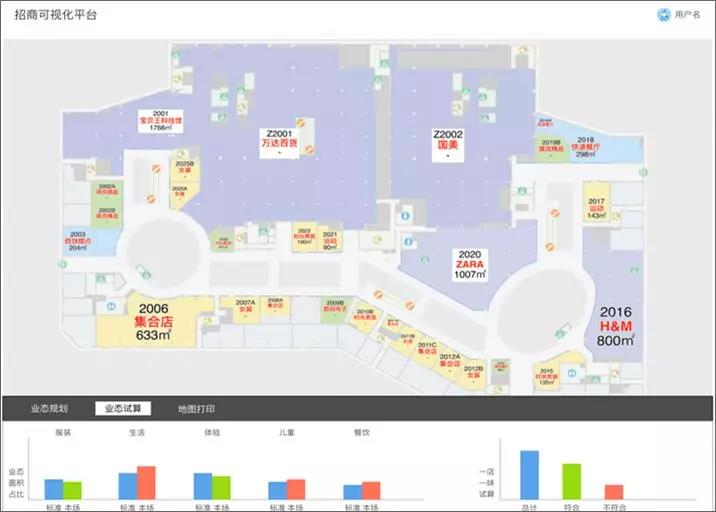
Task: Click the icon inside the left circular atrium
Action: click(142, 270)
